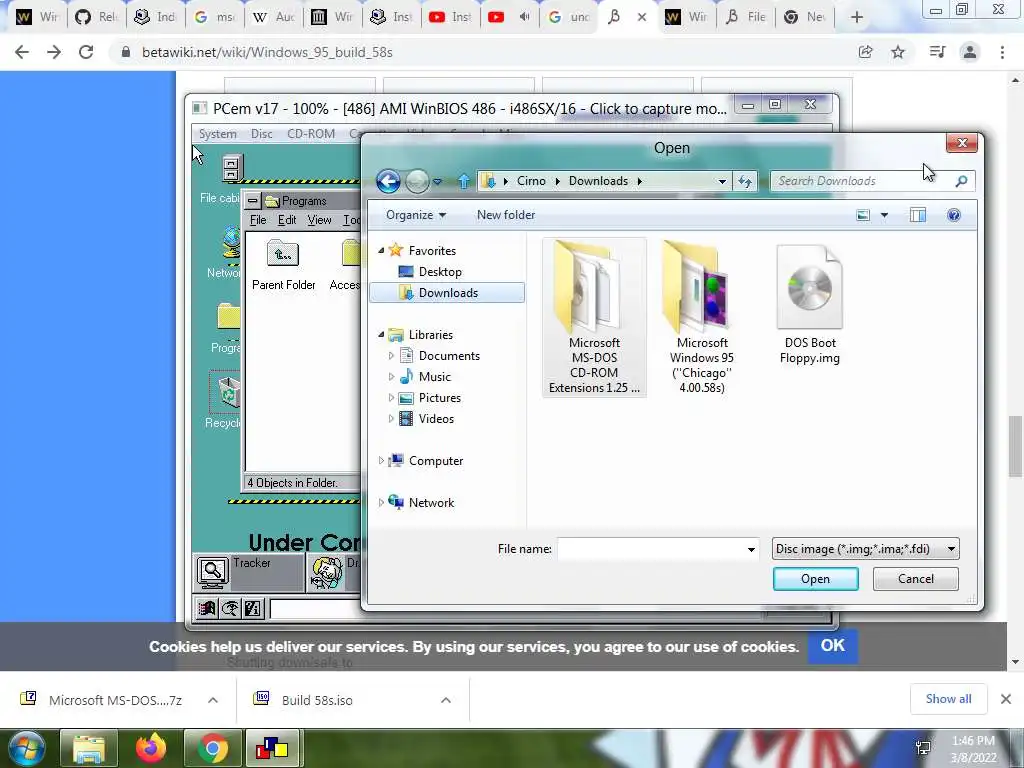Accept cookies with the OK button
This screenshot has width=1024, height=768.
[833, 646]
